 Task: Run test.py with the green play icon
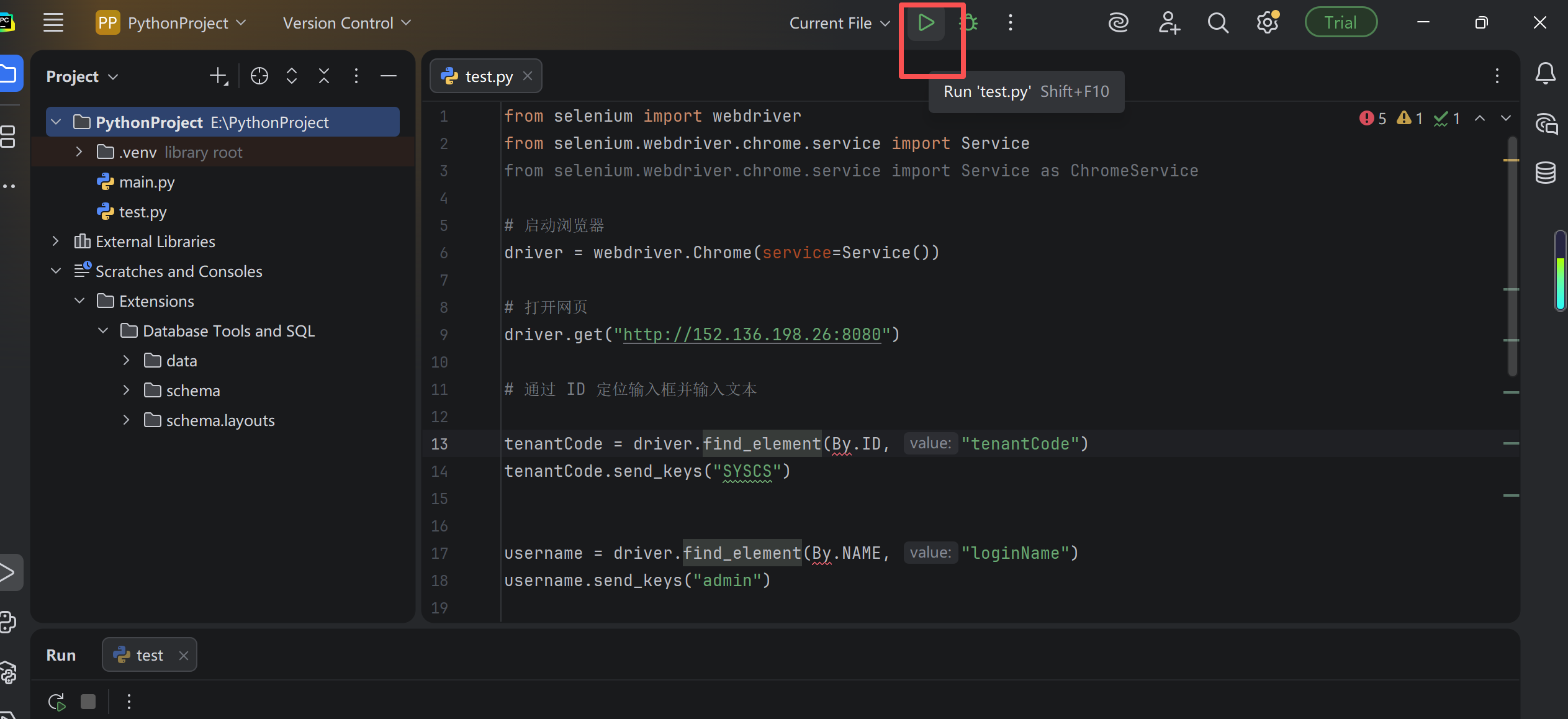coord(926,23)
